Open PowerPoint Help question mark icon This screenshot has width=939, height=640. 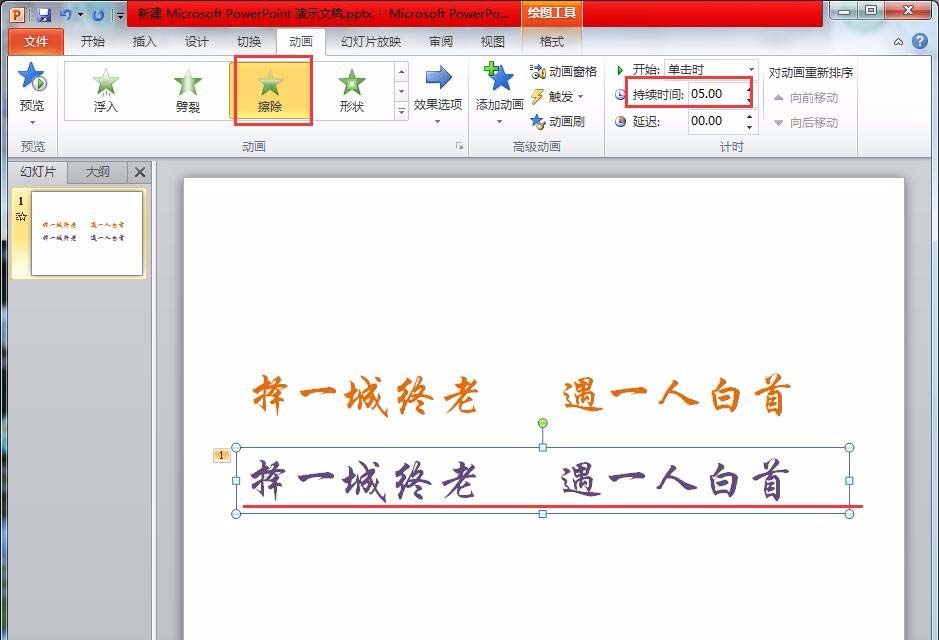(x=920, y=41)
